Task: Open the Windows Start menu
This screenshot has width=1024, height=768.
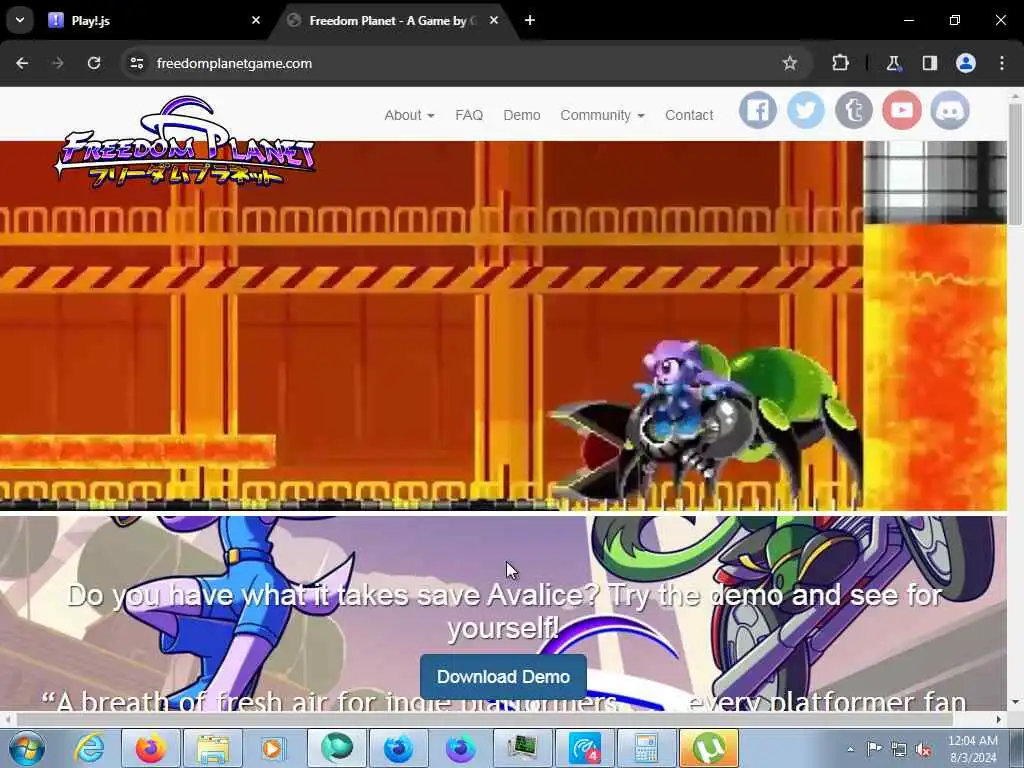Action: [x=27, y=748]
